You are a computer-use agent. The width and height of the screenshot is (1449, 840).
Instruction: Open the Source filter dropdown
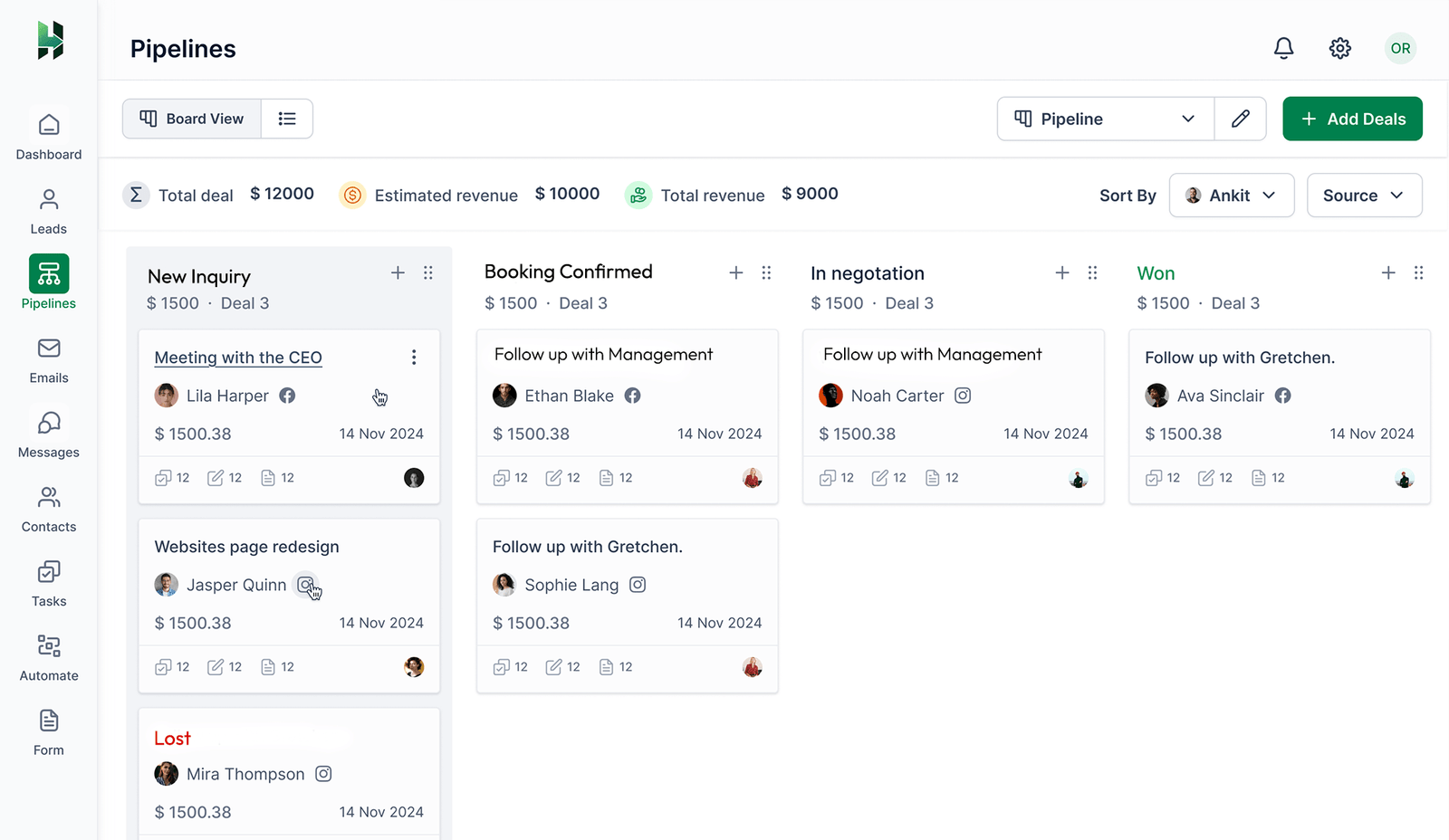(x=1364, y=195)
